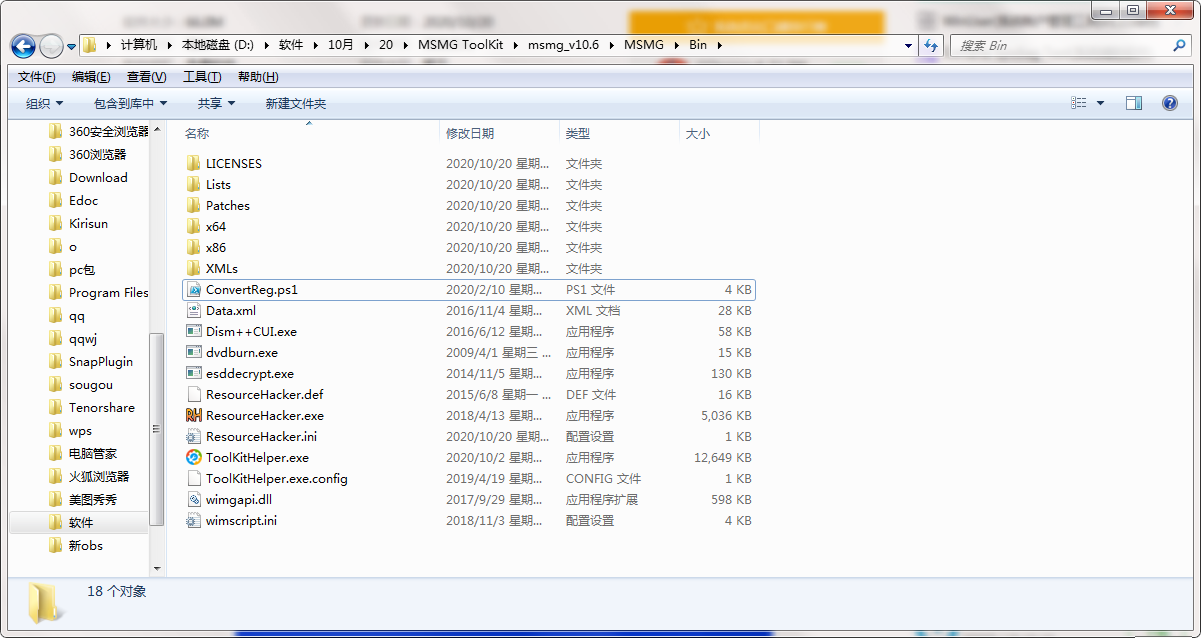This screenshot has height=638, width=1201.
Task: Click the Forward navigation arrow button
Action: (x=51, y=45)
